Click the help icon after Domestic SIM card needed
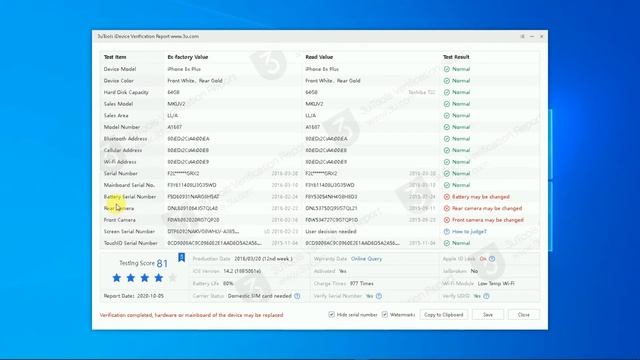640x360 pixels. [x=297, y=296]
